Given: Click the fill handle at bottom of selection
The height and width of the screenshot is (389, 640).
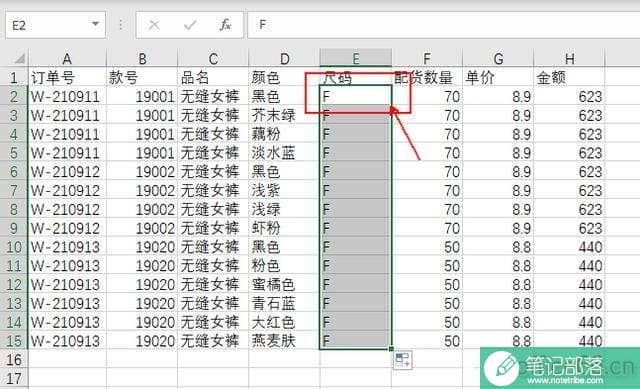Looking at the screenshot, I should (x=391, y=349).
